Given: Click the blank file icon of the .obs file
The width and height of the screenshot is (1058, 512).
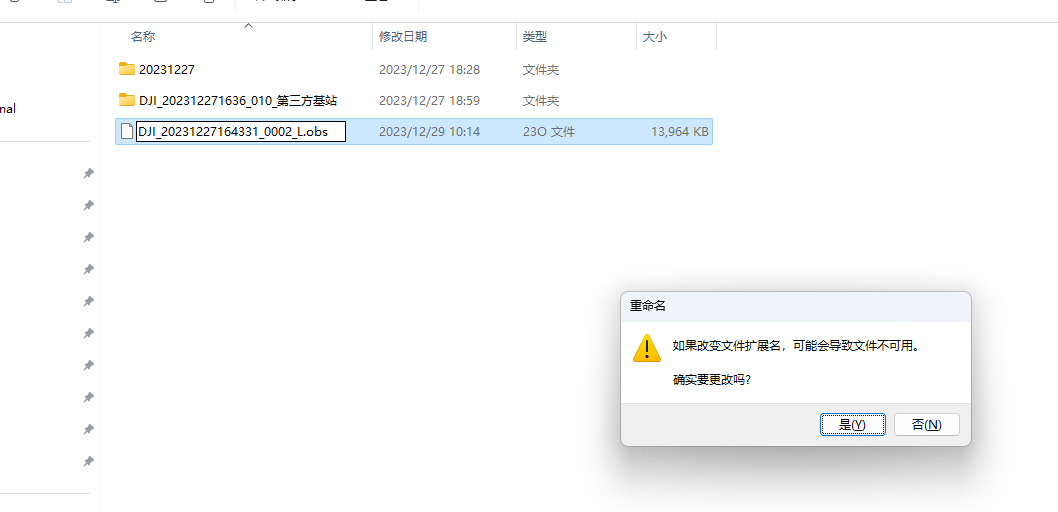Looking at the screenshot, I should pos(126,132).
